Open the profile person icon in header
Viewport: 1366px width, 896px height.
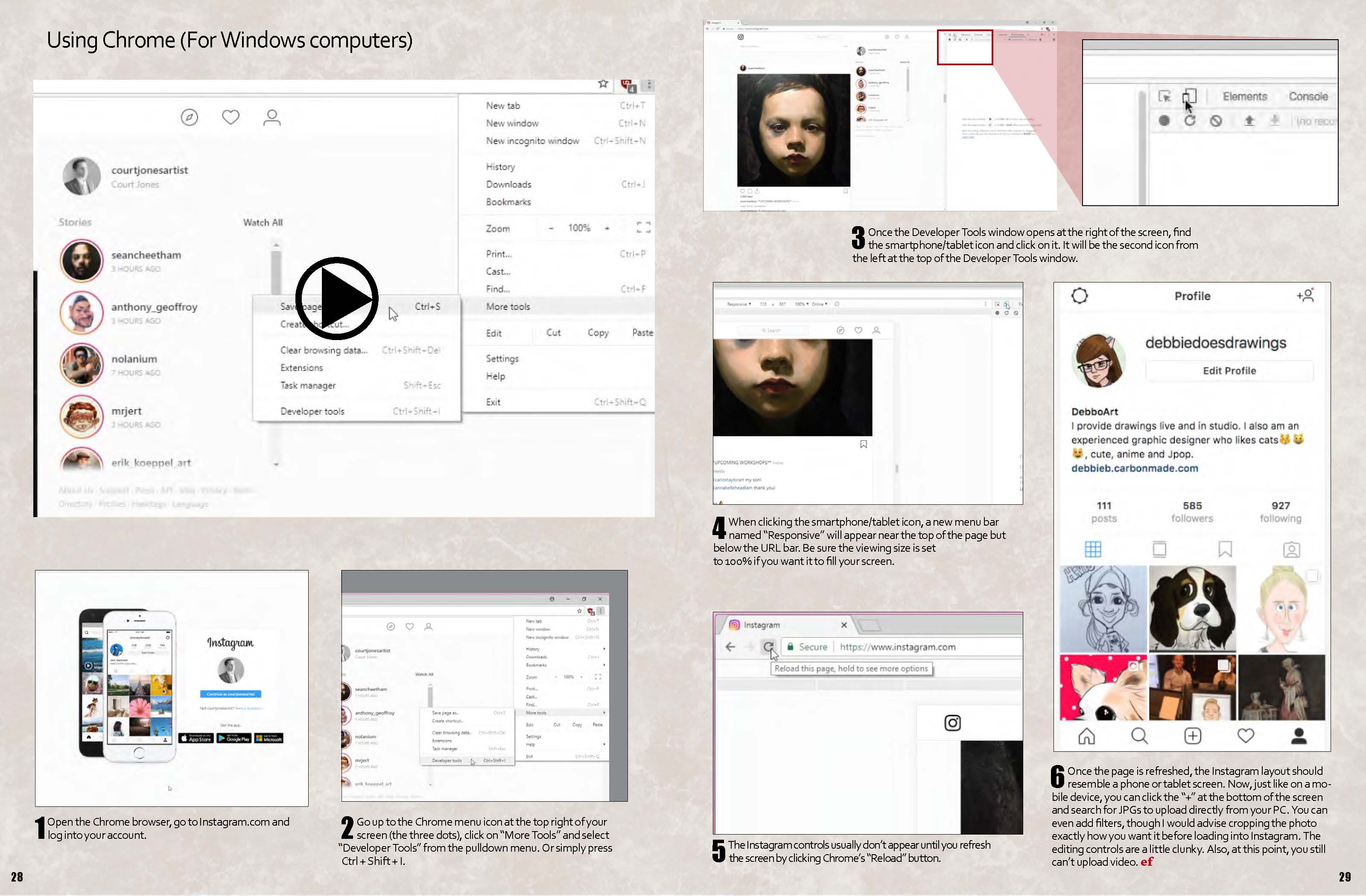(x=272, y=118)
